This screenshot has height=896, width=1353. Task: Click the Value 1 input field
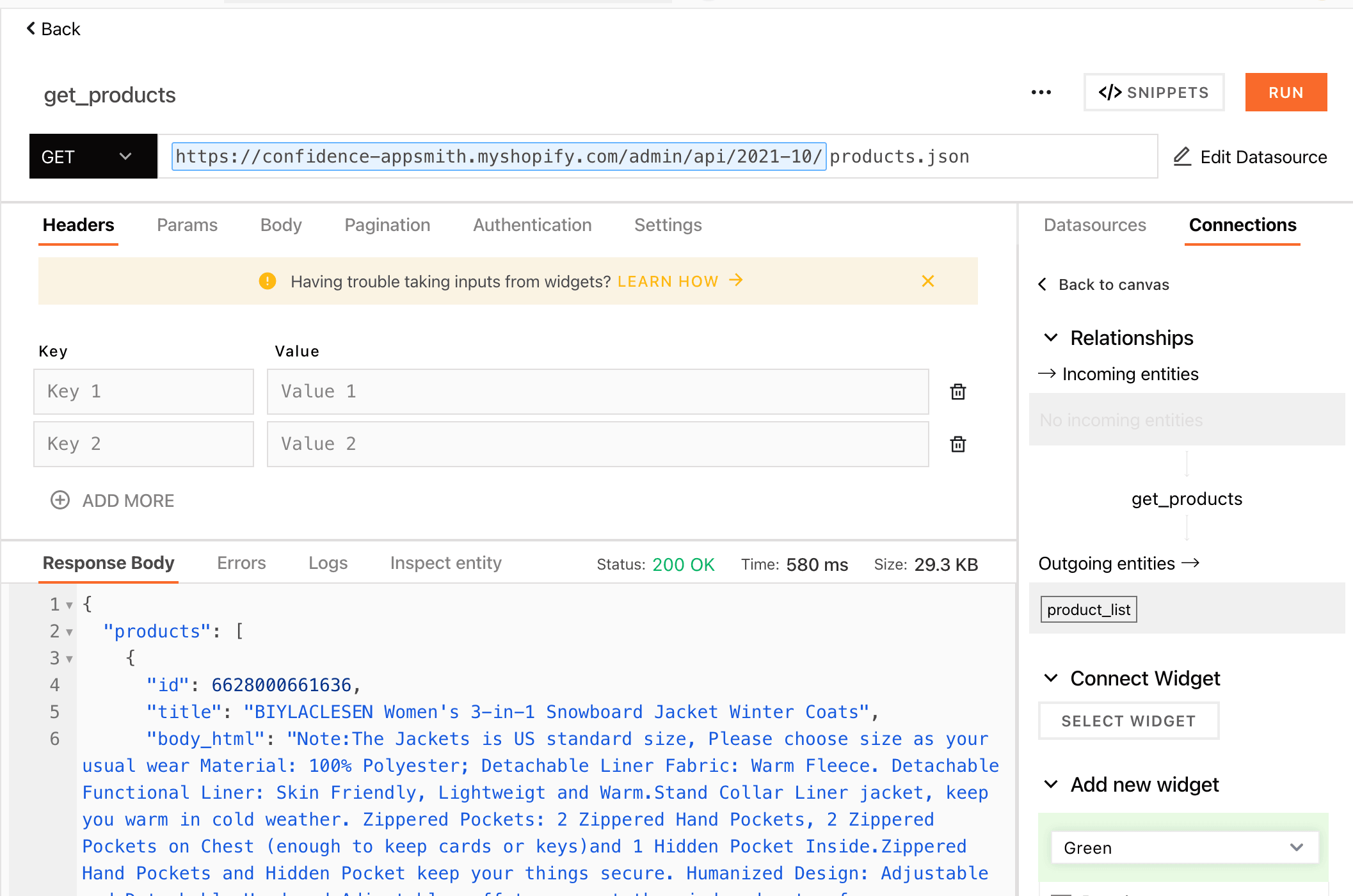pyautogui.click(x=597, y=392)
